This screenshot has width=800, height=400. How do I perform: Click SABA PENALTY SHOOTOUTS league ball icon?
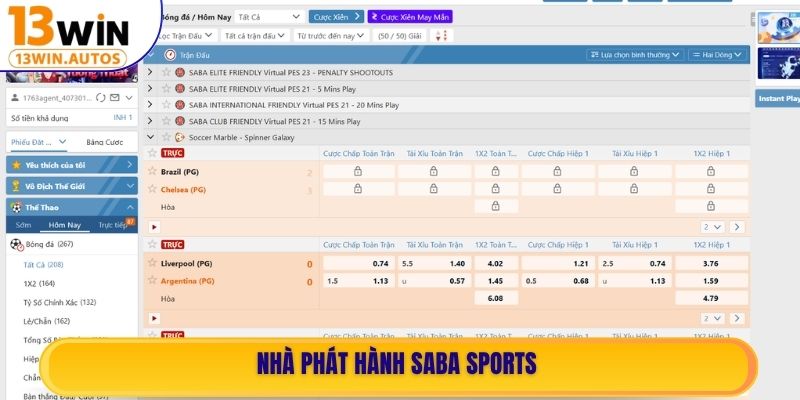pyautogui.click(x=180, y=72)
